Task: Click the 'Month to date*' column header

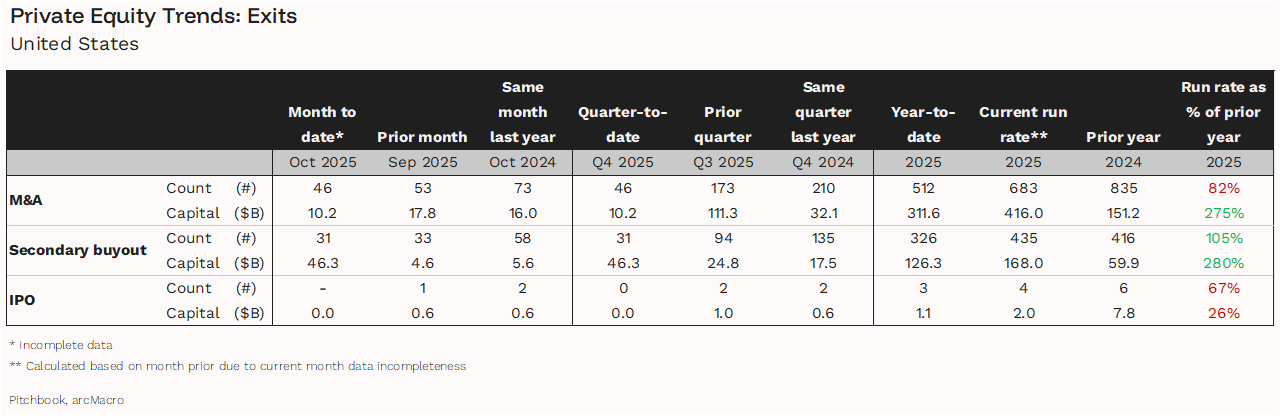Action: pos(321,124)
